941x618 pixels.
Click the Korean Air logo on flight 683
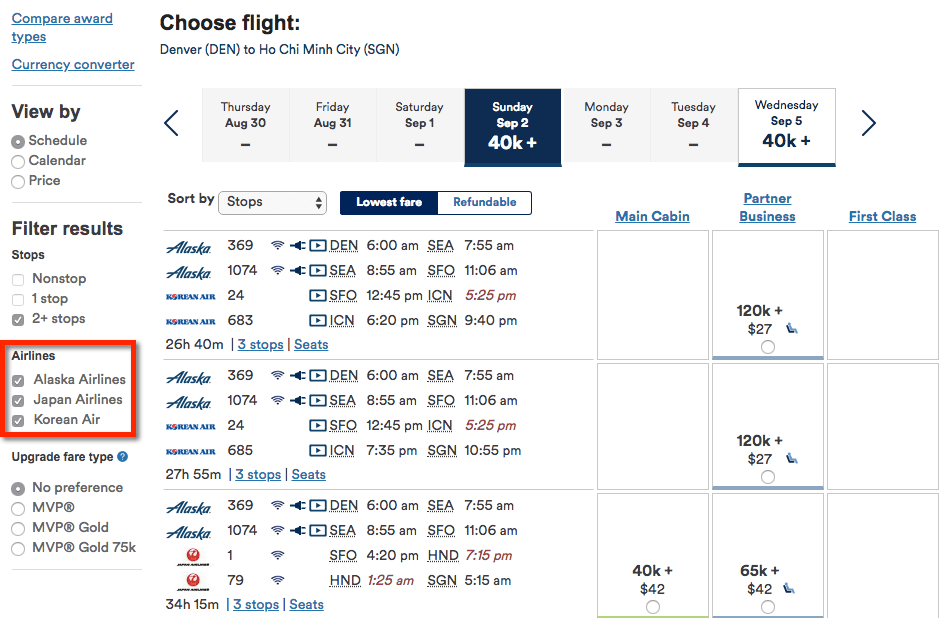point(191,319)
